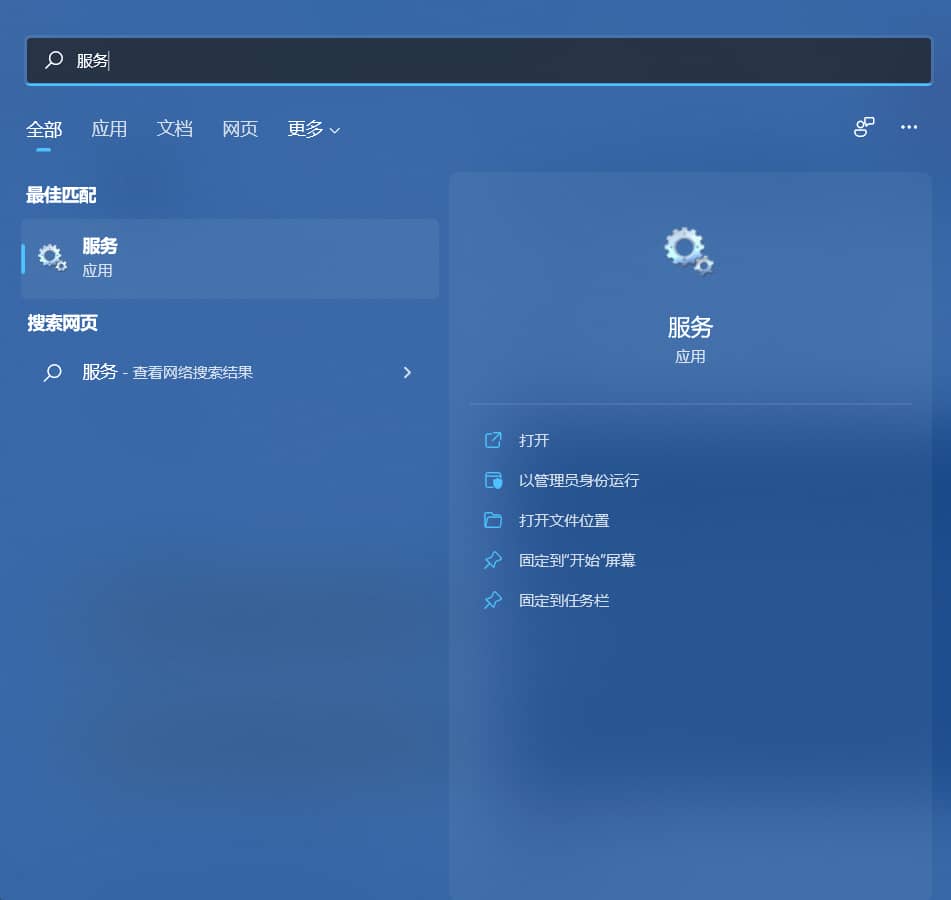
Task: Click the shield icon beside 以管理员身份运行
Action: pos(492,480)
